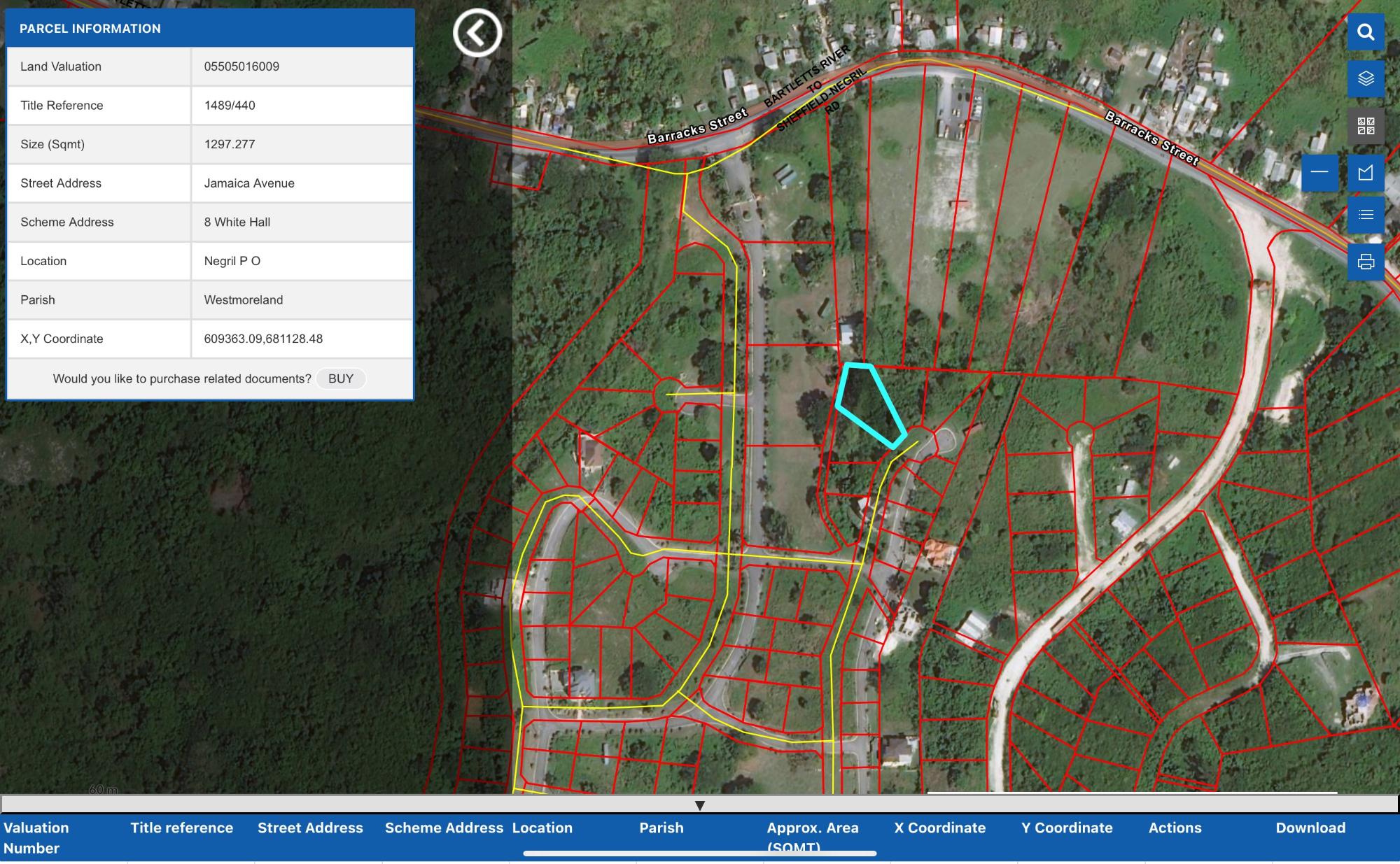Select the line measurement tool
This screenshot has height=864, width=1400.
click(x=1319, y=172)
